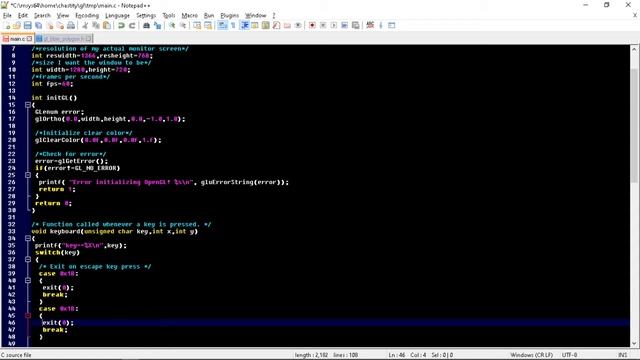The height and width of the screenshot is (360, 640).
Task: Click the spell-check ABC toolbar icon
Action: pos(370,25)
